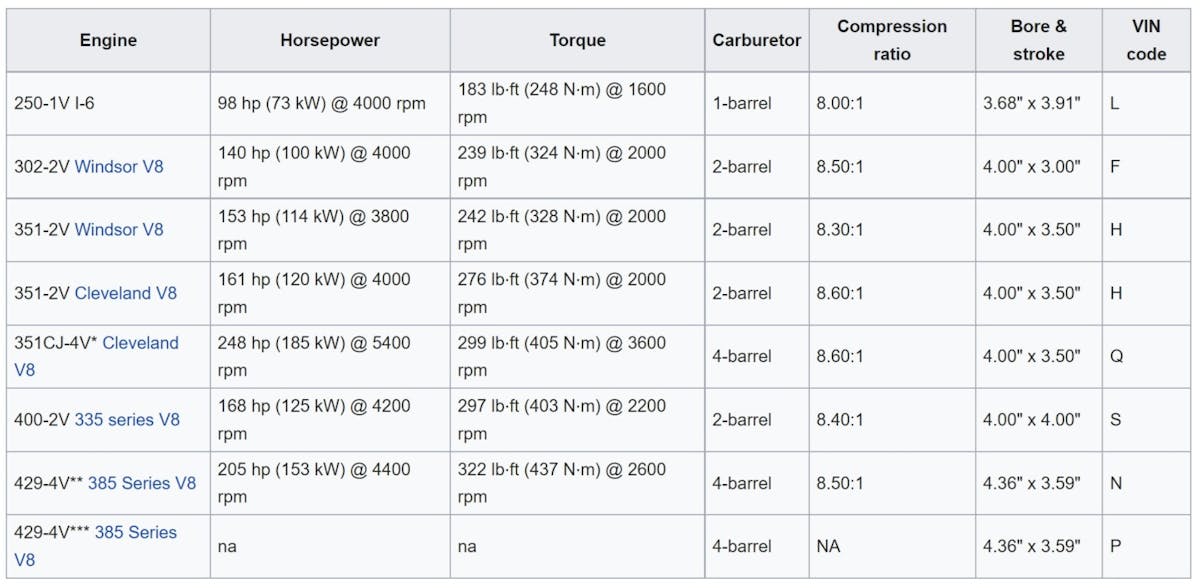Click the Engine column header
1200x588 pixels.
[108, 41]
